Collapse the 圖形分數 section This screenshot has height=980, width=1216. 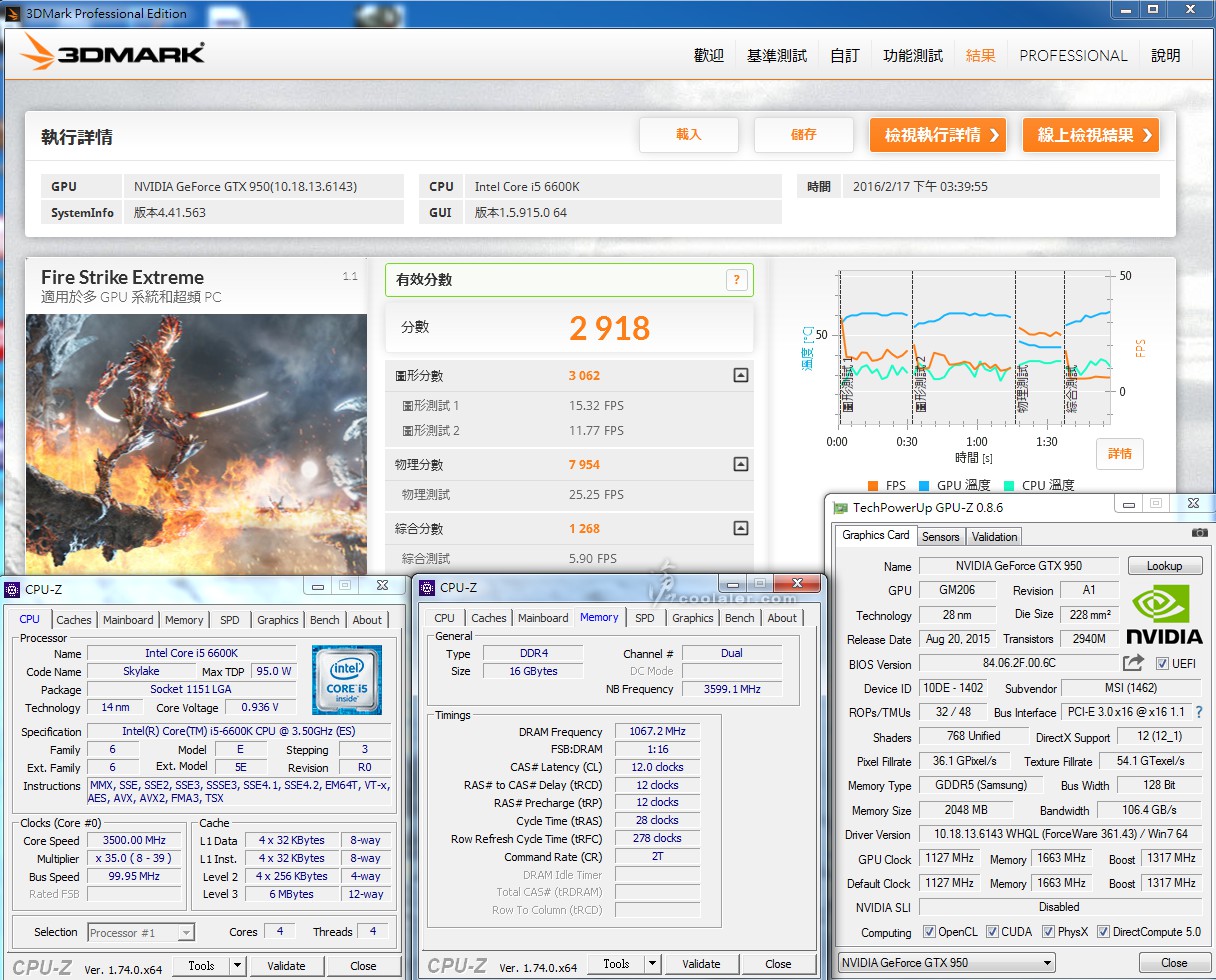tap(740, 376)
